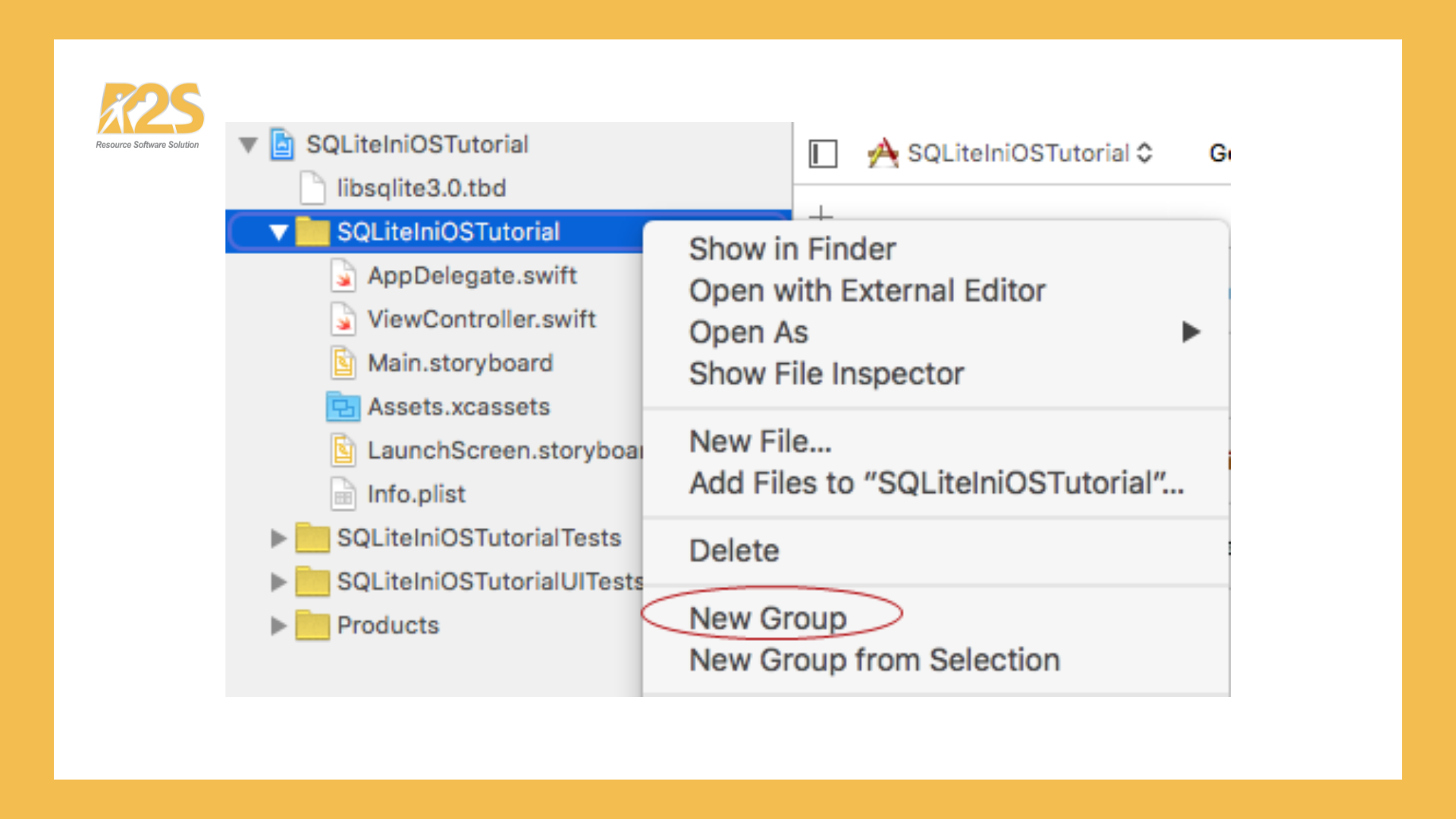The width and height of the screenshot is (1456, 819).
Task: Expand the SQLiteIniOSTutorialTests group
Action: click(278, 538)
